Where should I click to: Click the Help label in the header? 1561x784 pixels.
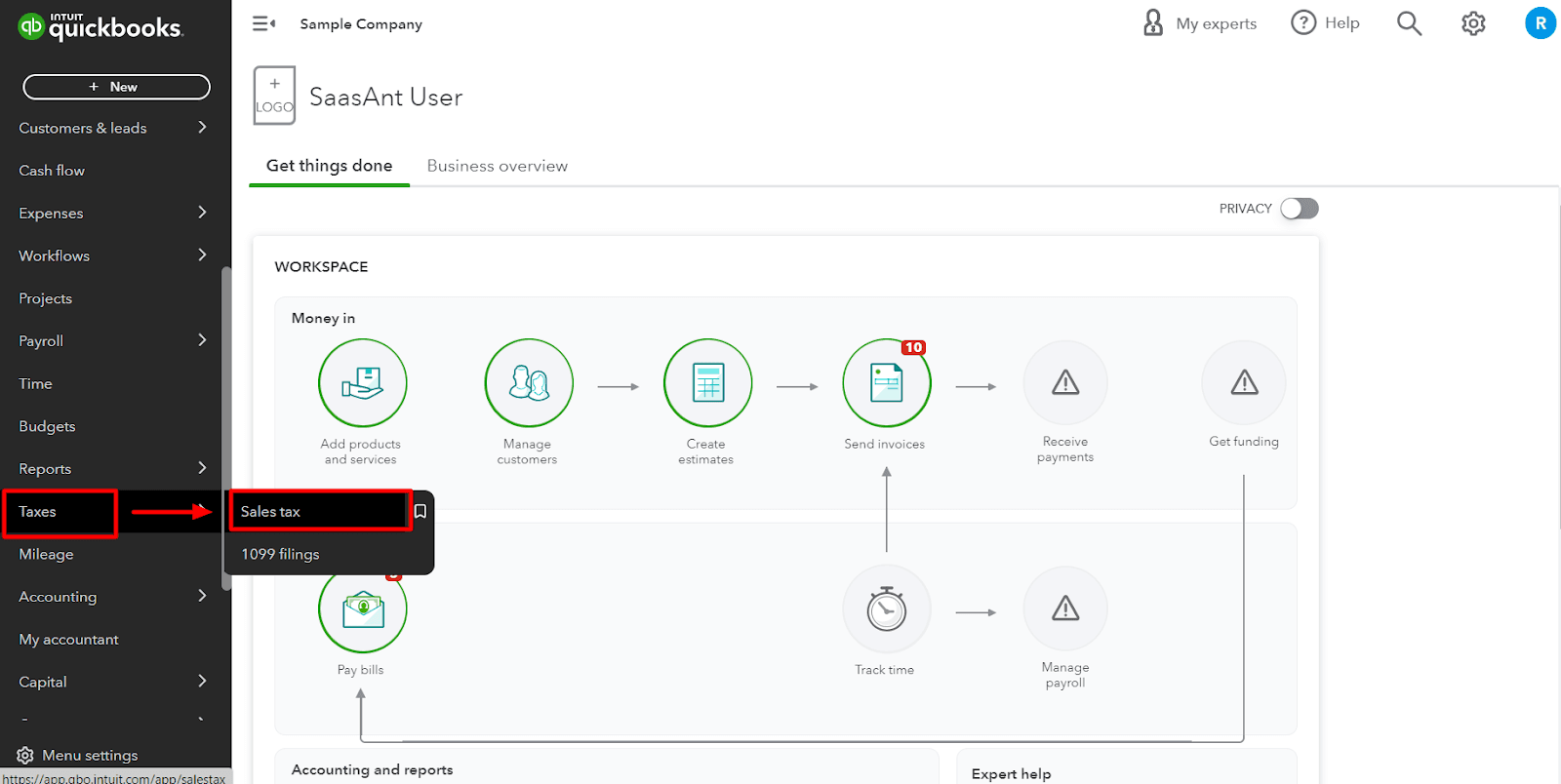point(1341,22)
